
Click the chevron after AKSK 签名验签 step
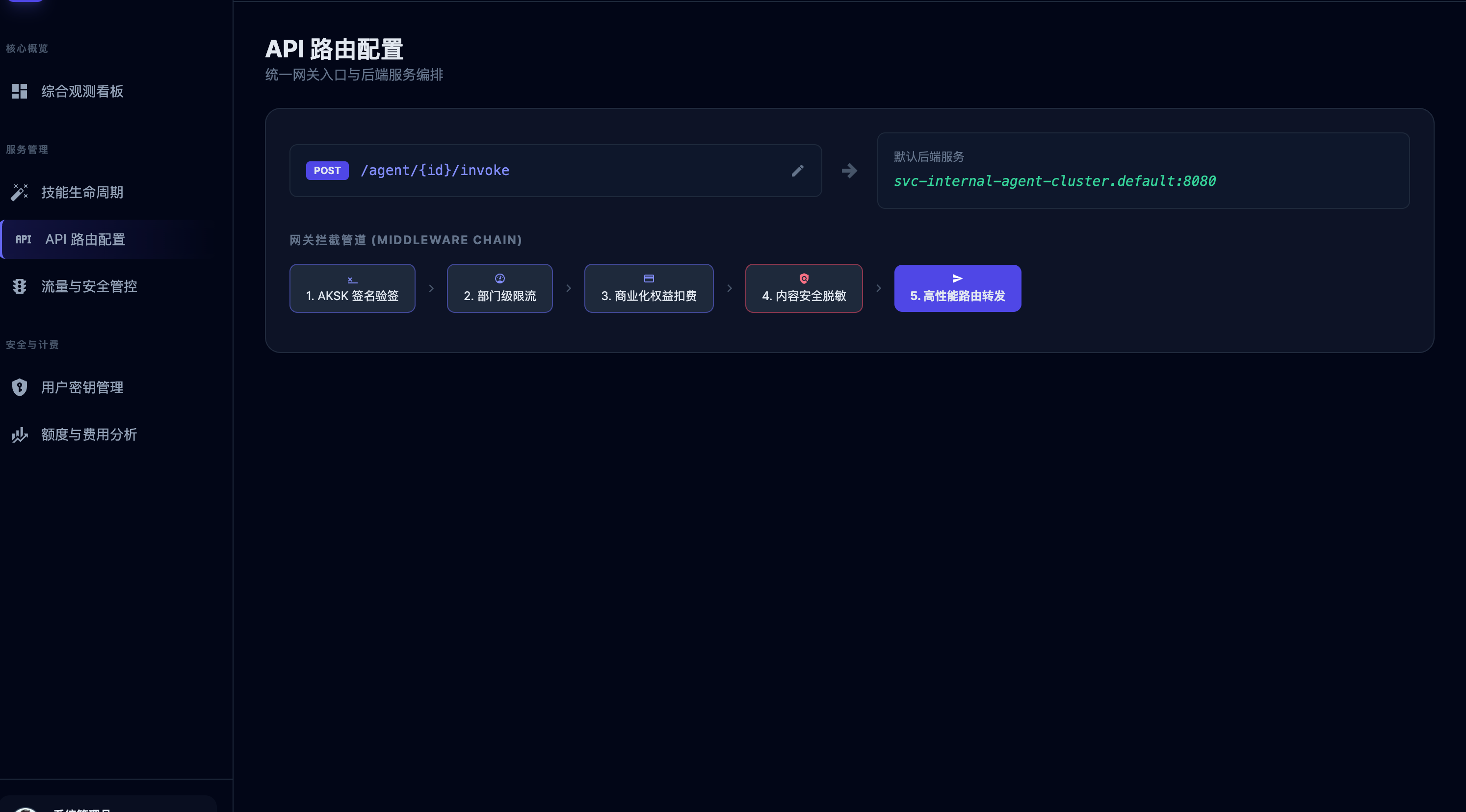[431, 288]
